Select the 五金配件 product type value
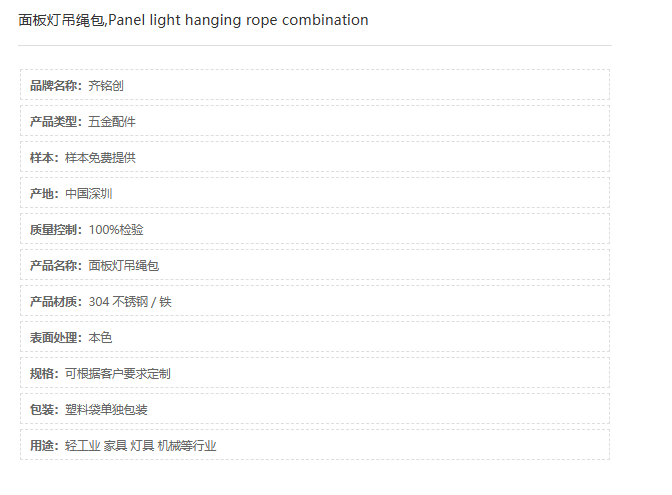672x495 pixels. point(112,122)
